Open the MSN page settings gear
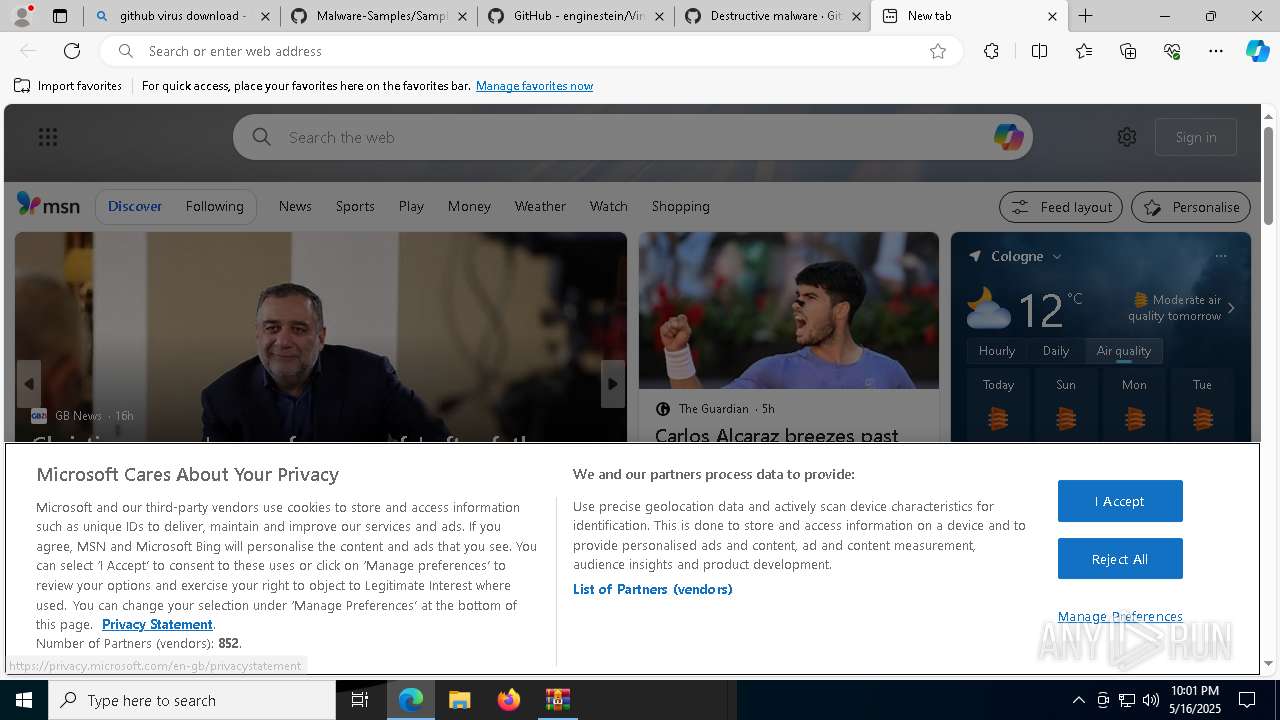1280x720 pixels. tap(1127, 137)
